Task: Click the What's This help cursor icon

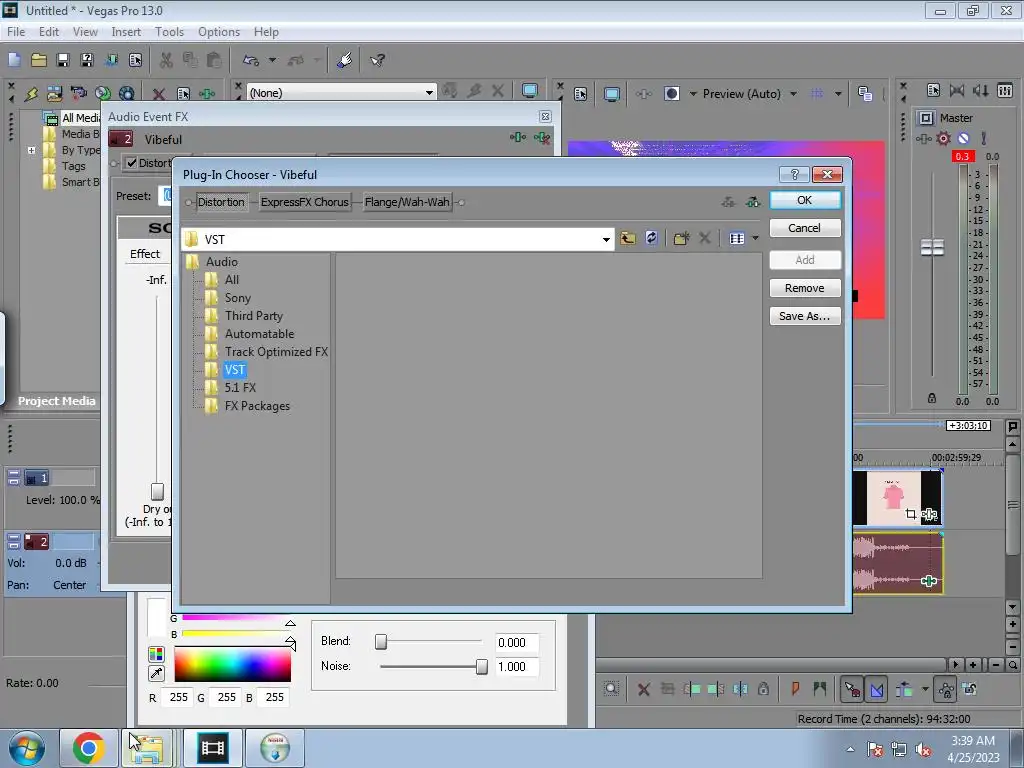Action: pyautogui.click(x=377, y=60)
